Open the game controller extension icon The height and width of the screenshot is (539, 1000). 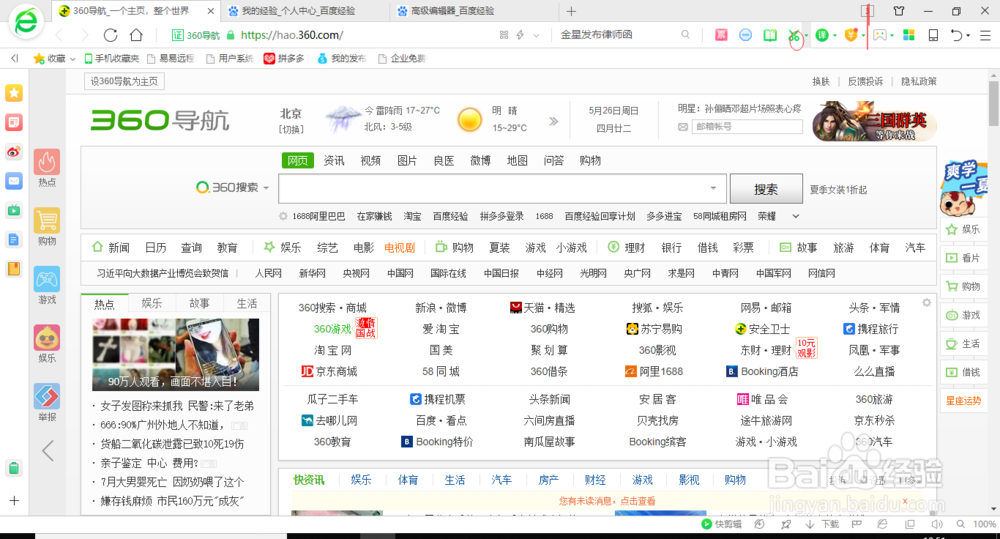(879, 35)
